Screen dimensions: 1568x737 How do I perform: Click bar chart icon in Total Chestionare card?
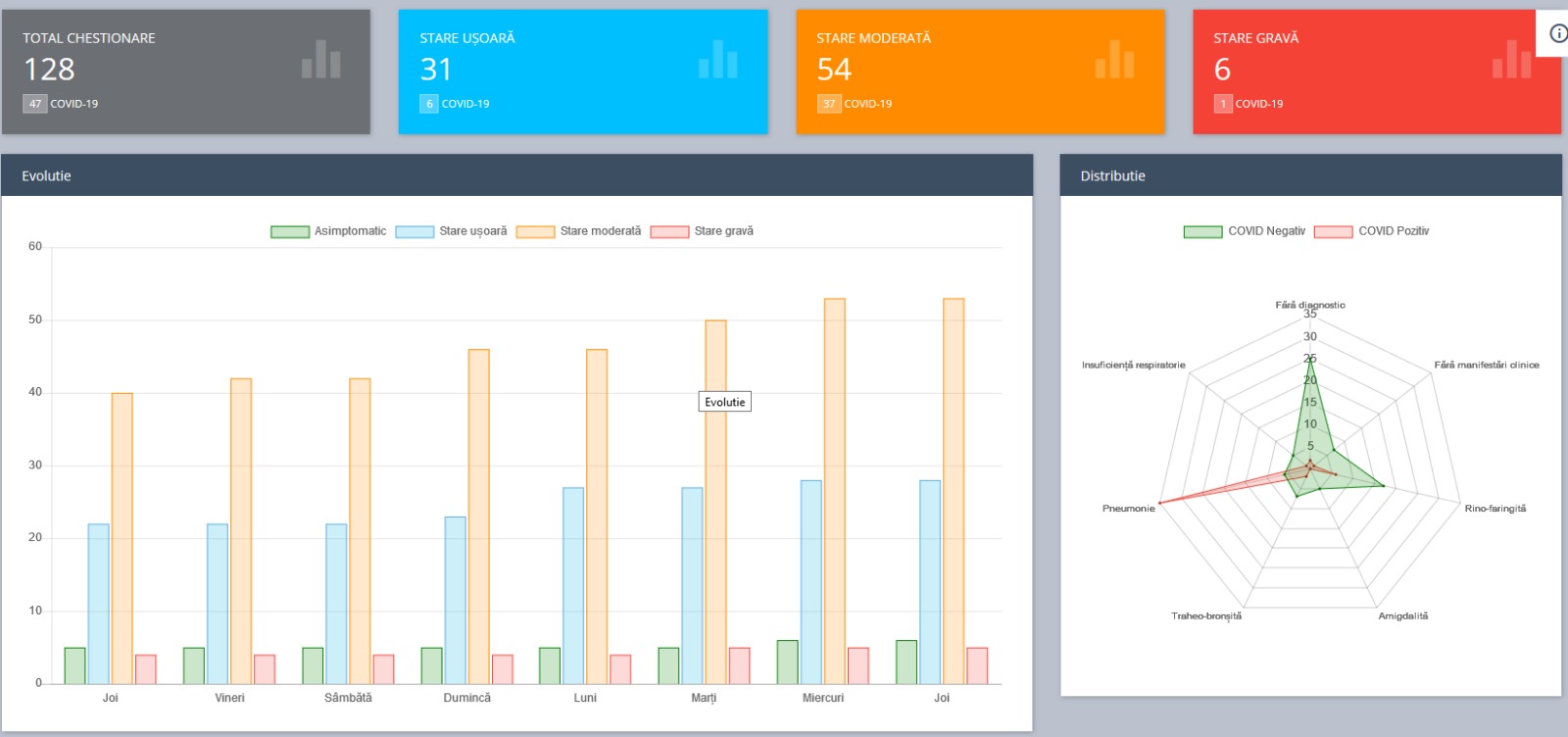321,59
